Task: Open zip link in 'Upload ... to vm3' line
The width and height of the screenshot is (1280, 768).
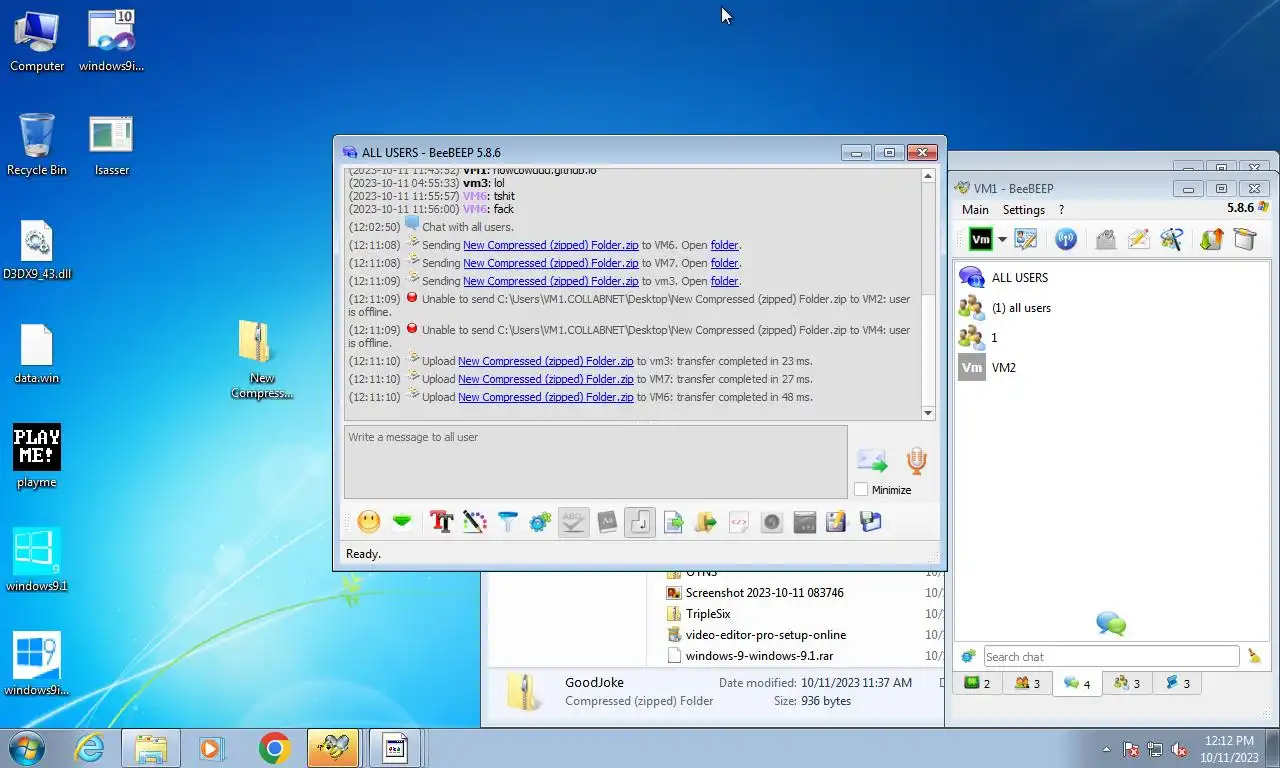Action: [x=545, y=361]
